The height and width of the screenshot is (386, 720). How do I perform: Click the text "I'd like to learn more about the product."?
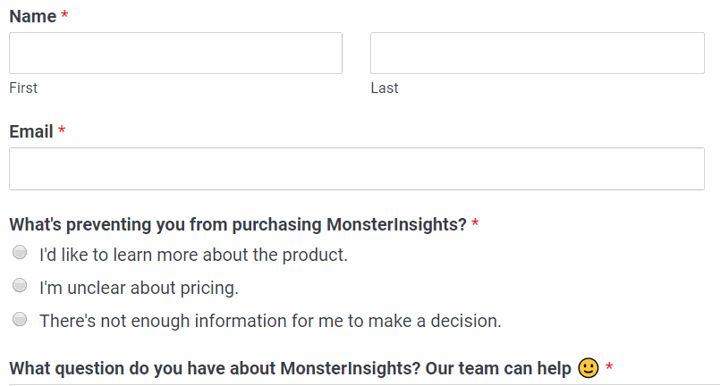click(193, 255)
